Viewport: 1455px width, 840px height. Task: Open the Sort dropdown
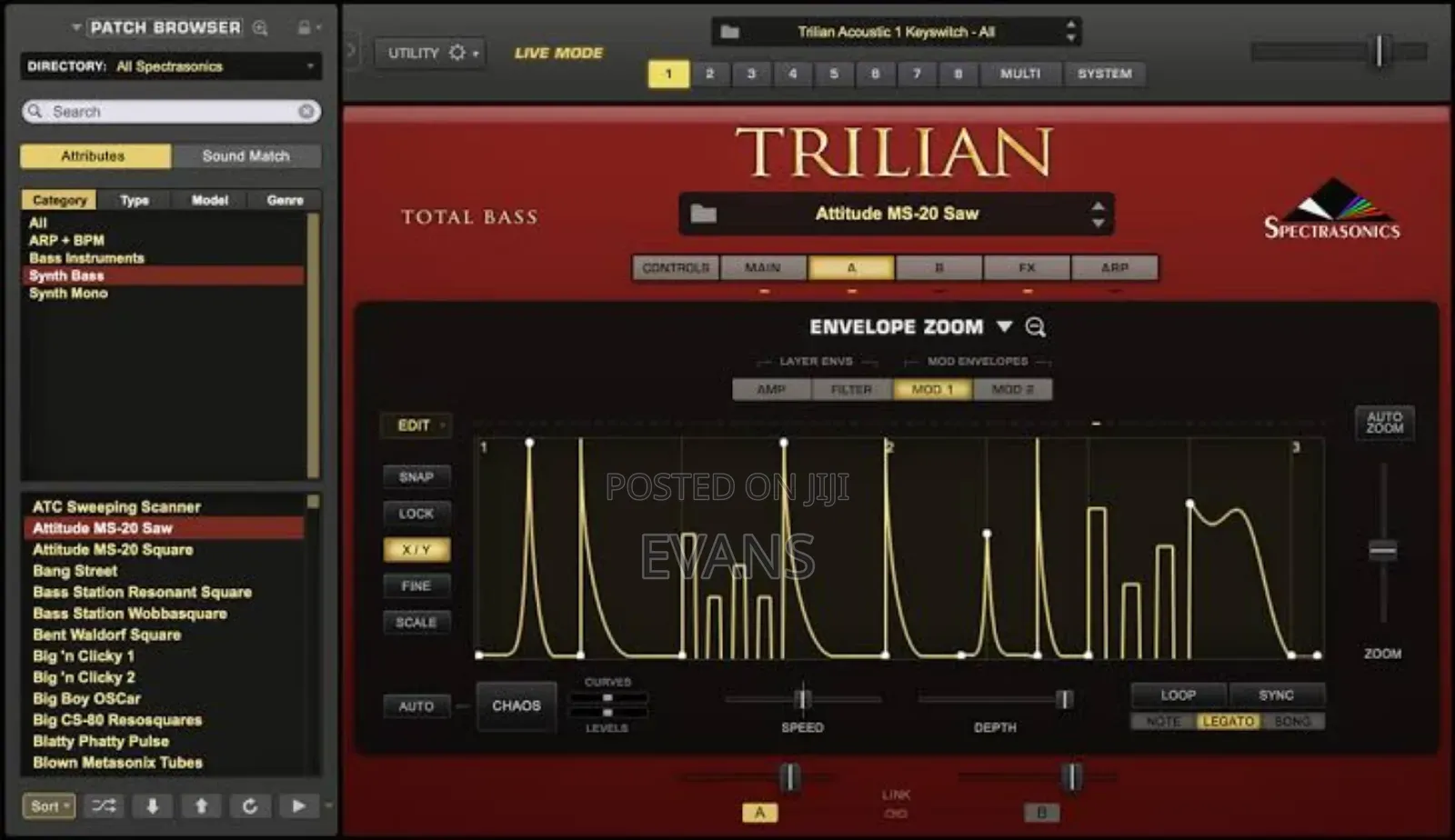49,805
